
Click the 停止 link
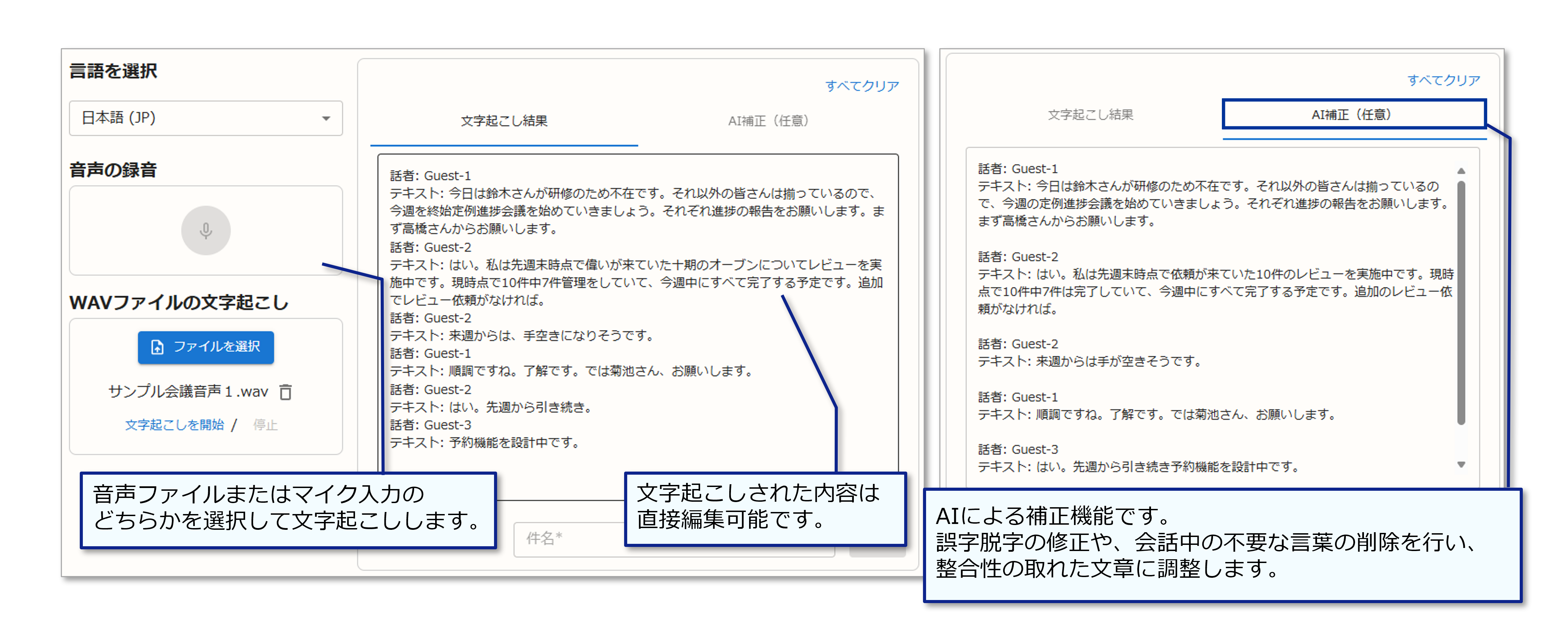coord(265,425)
